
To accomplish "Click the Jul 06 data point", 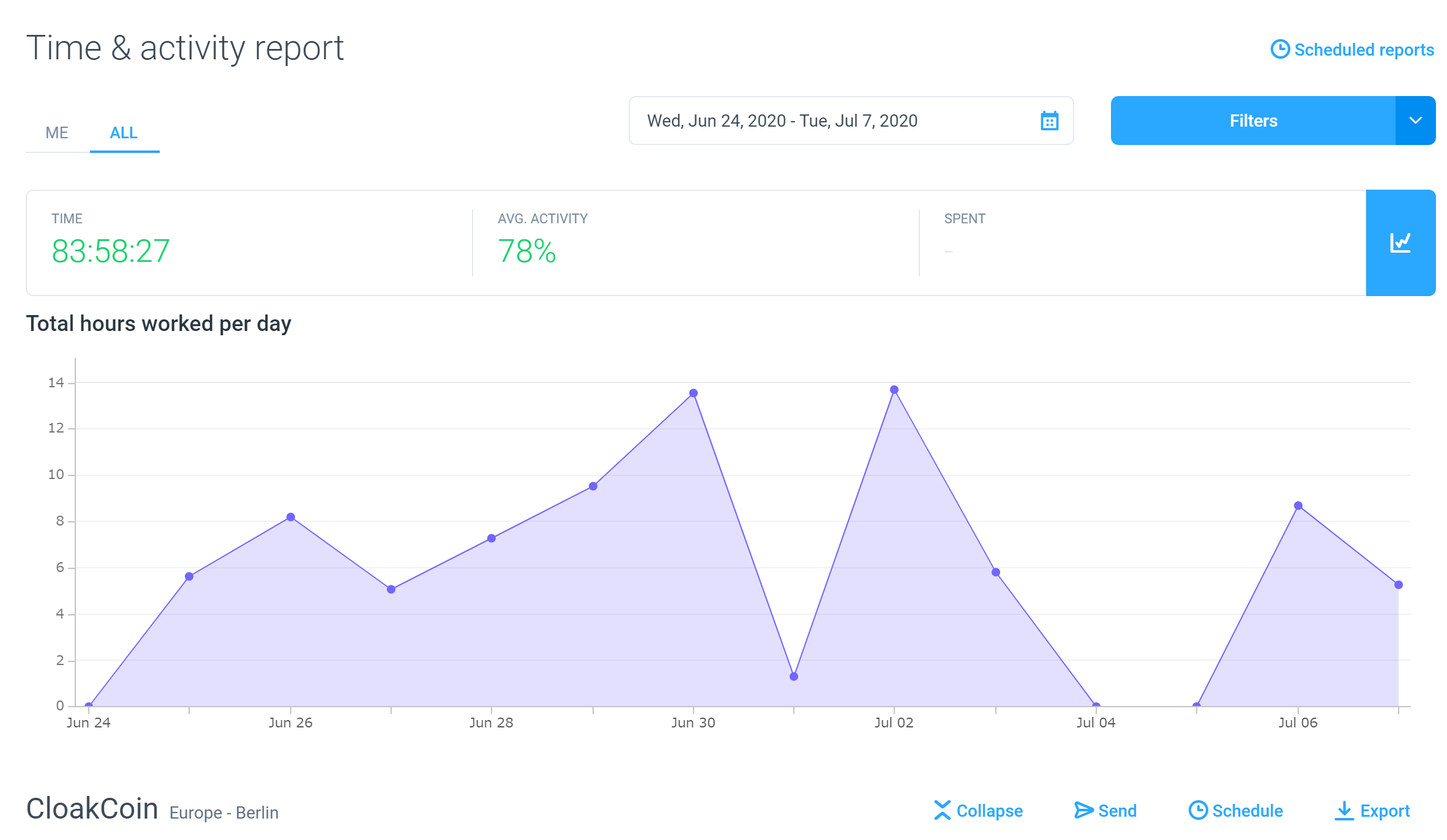I will coord(1298,506).
